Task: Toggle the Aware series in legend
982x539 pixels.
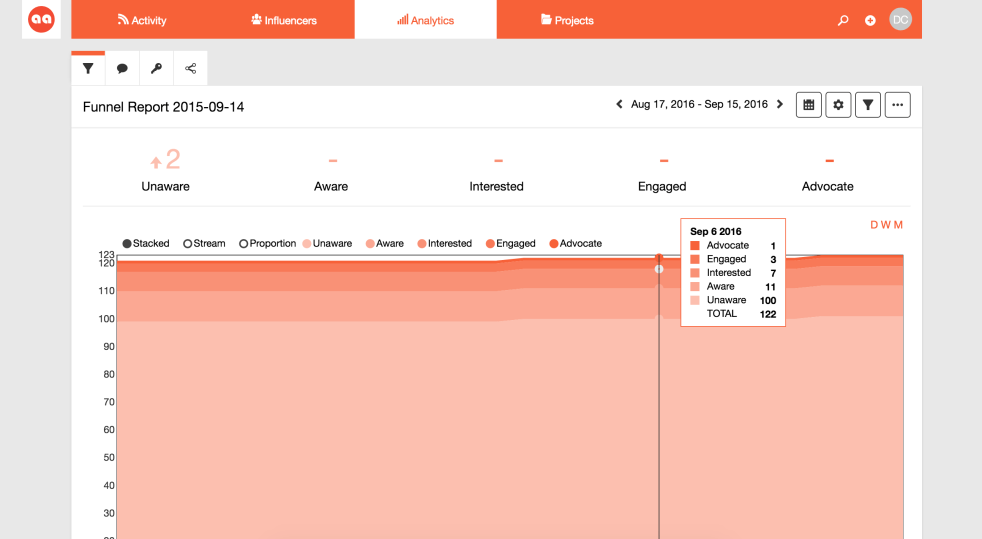Action: pos(385,244)
